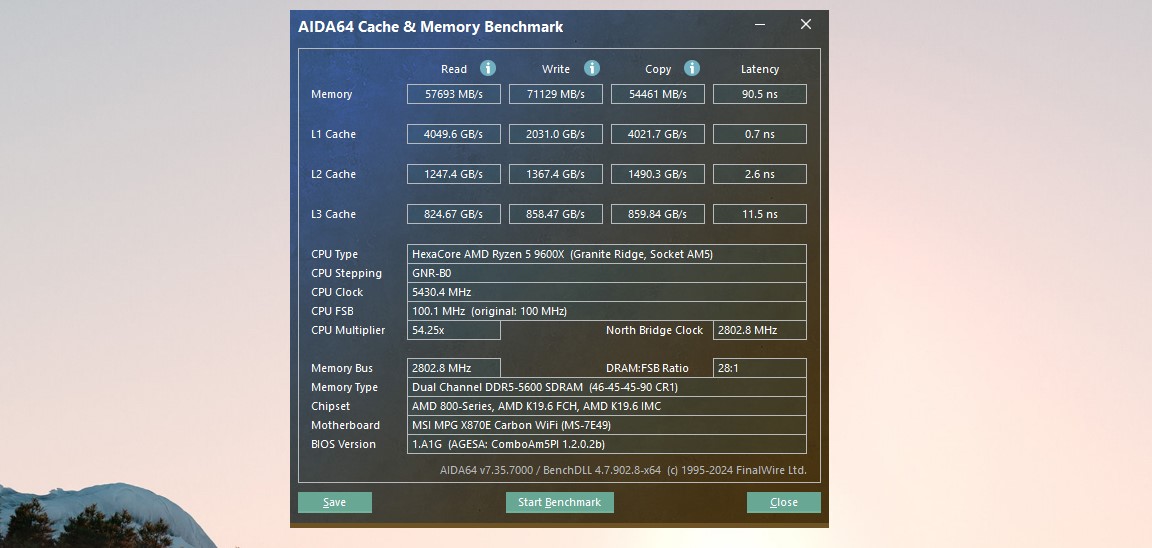Select L3 Cache write value 858.47 GB/s
Screen dimensions: 1152x548
pos(555,214)
